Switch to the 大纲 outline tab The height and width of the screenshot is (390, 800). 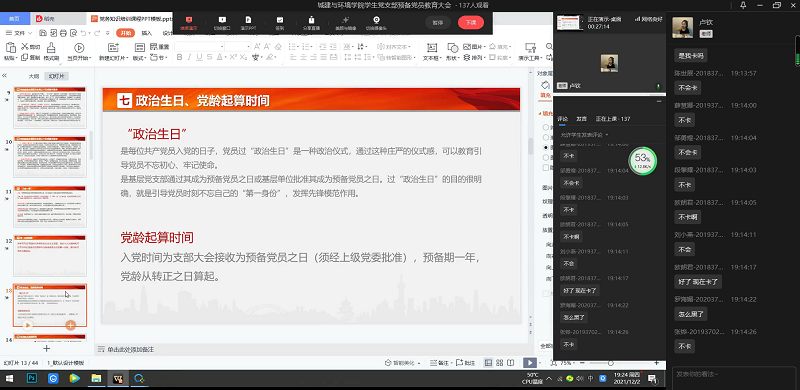pyautogui.click(x=34, y=76)
